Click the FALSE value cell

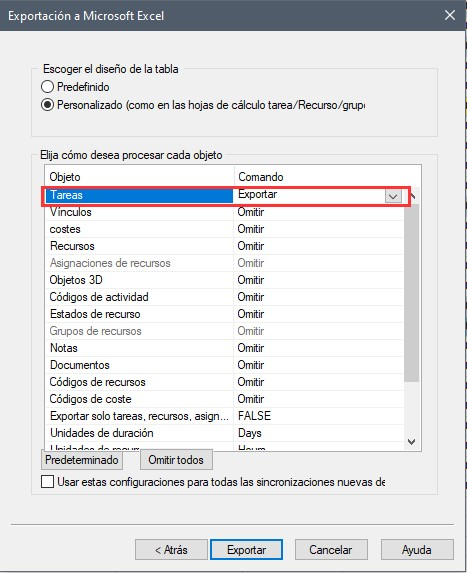click(318, 416)
